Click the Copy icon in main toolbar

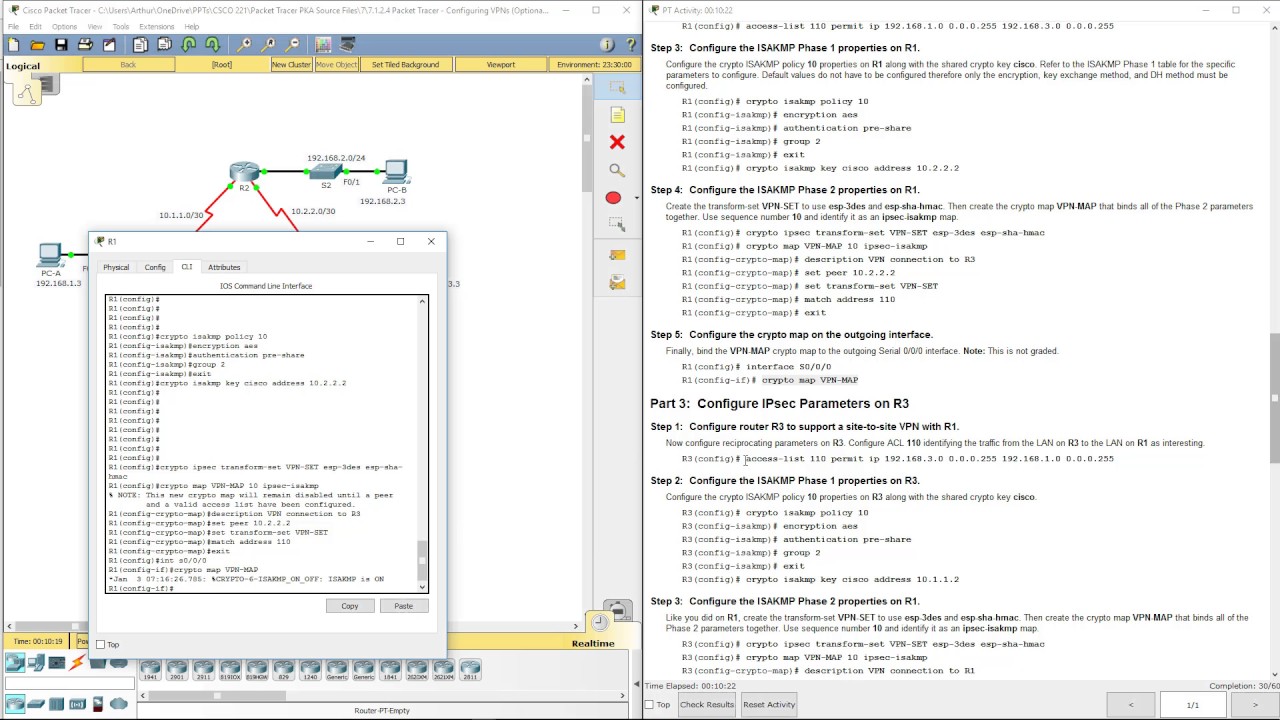[140, 45]
